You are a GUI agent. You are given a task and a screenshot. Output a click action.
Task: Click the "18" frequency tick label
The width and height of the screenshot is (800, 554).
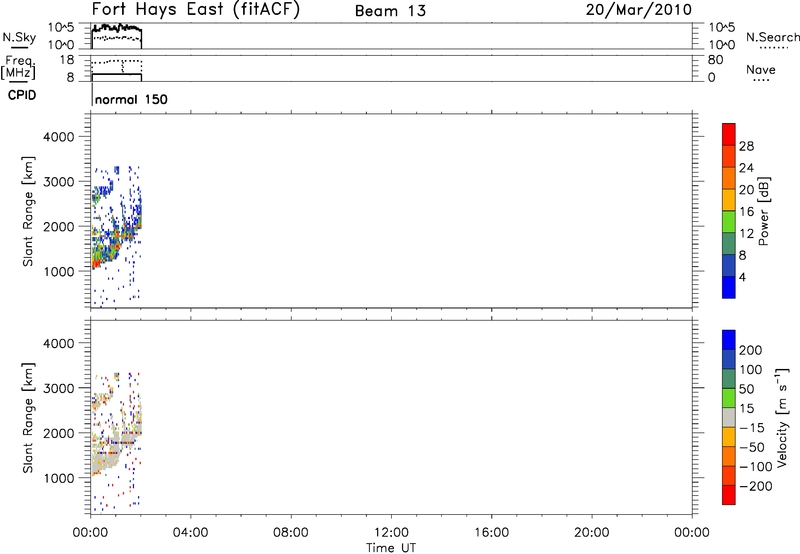(66, 60)
